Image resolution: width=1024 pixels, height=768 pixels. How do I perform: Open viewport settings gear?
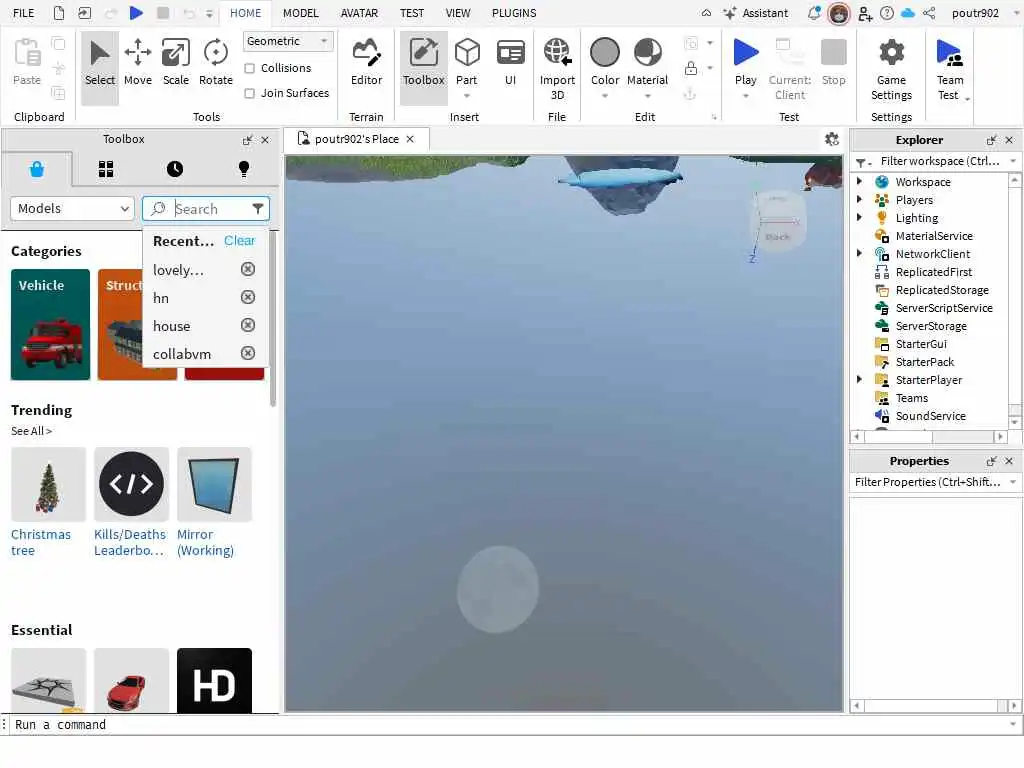pyautogui.click(x=831, y=139)
